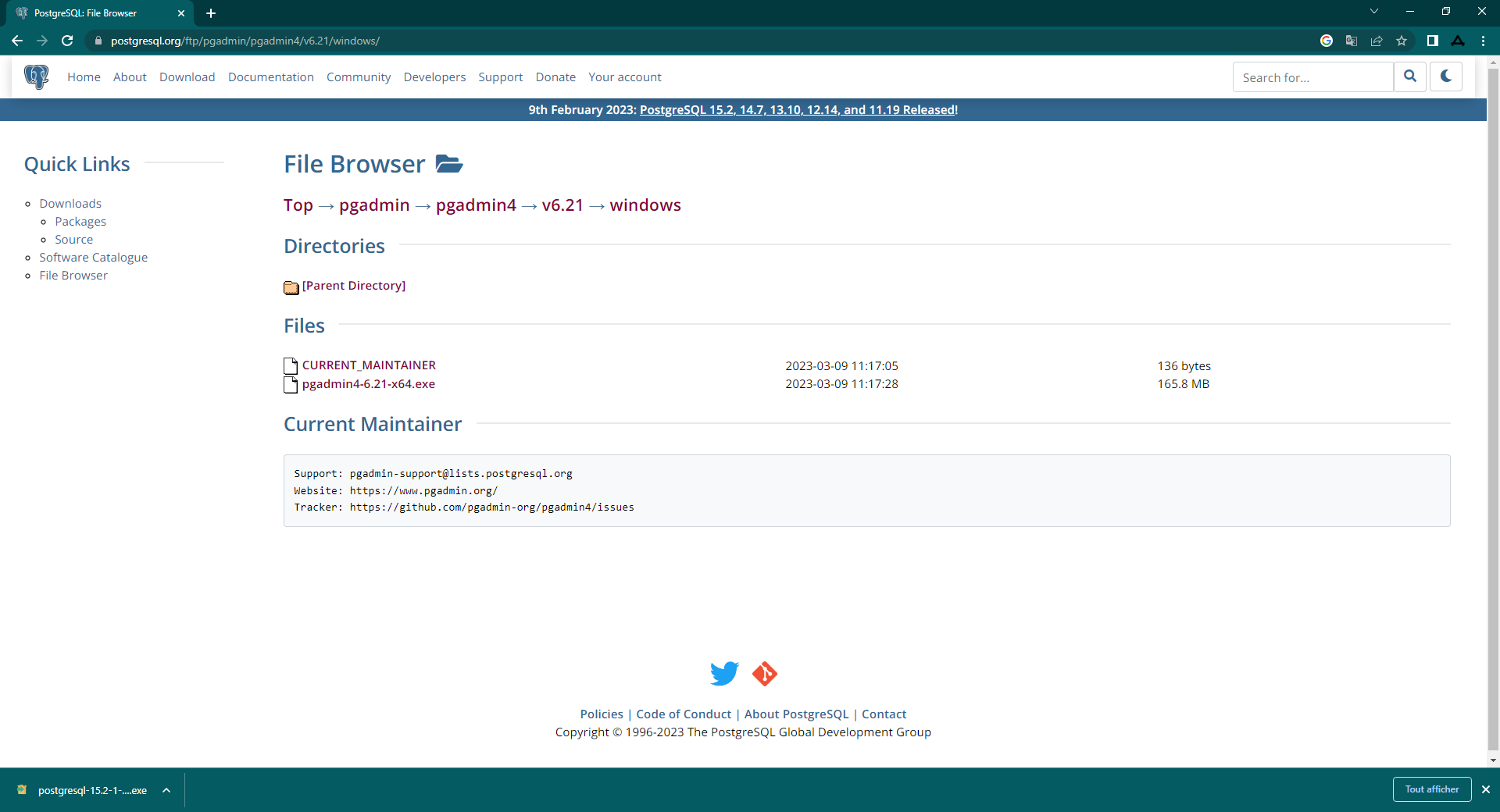The width and height of the screenshot is (1500, 812).
Task: Open a new tab with plus button
Action: click(211, 13)
